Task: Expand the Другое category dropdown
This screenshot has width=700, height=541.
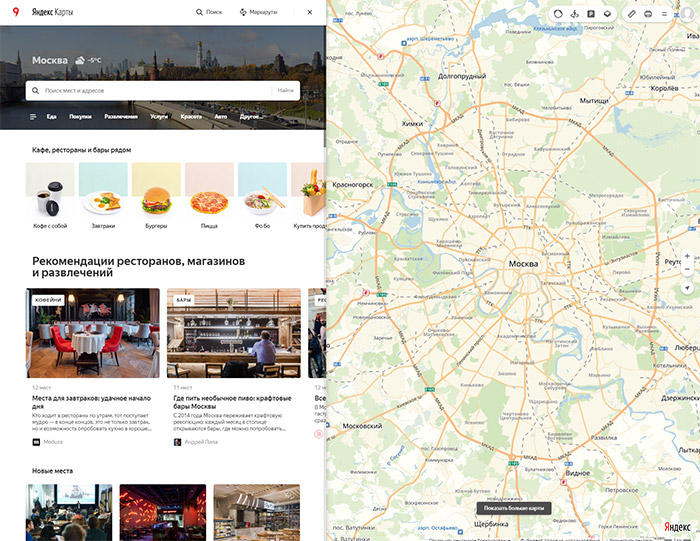Action: coord(251,117)
